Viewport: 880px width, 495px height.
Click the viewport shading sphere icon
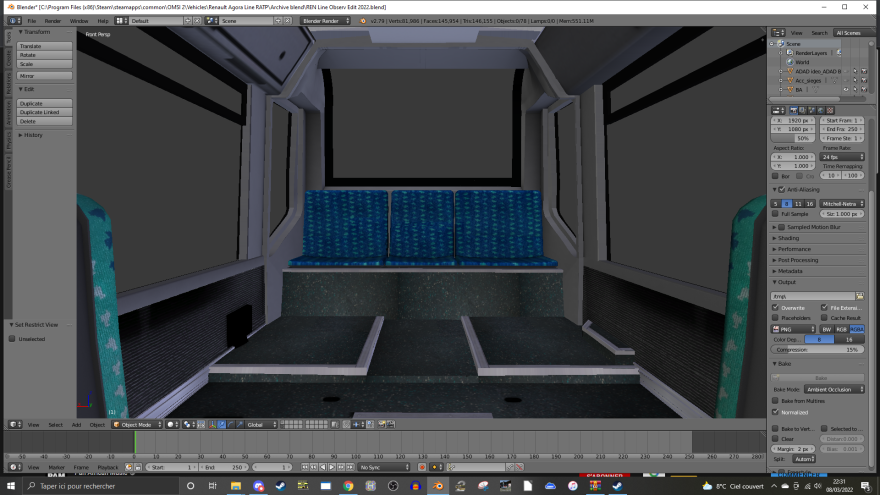click(172, 424)
